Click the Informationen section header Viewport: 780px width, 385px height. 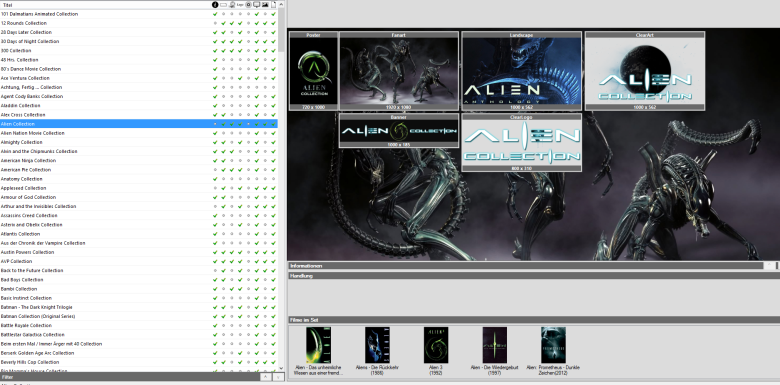[x=525, y=266]
